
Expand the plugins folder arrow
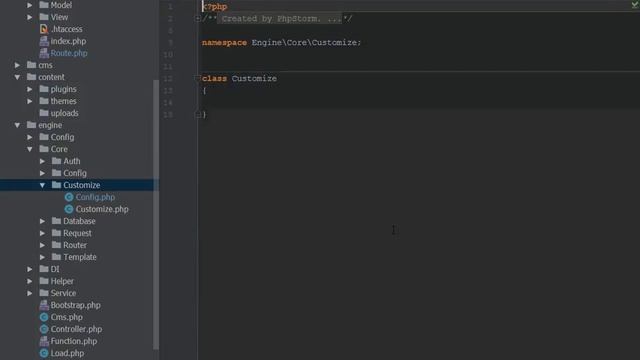coord(30,89)
